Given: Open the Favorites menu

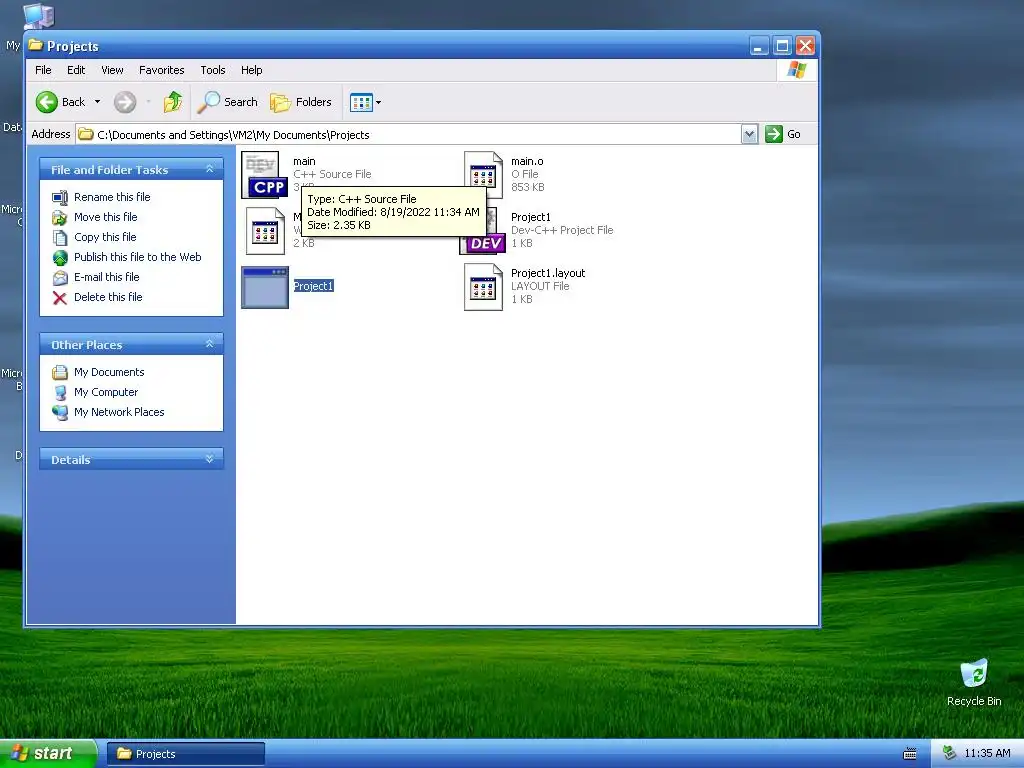Looking at the screenshot, I should 161,70.
